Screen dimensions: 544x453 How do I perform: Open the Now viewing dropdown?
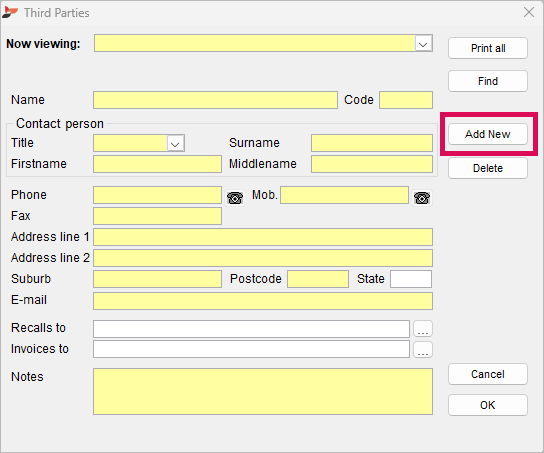coord(423,43)
